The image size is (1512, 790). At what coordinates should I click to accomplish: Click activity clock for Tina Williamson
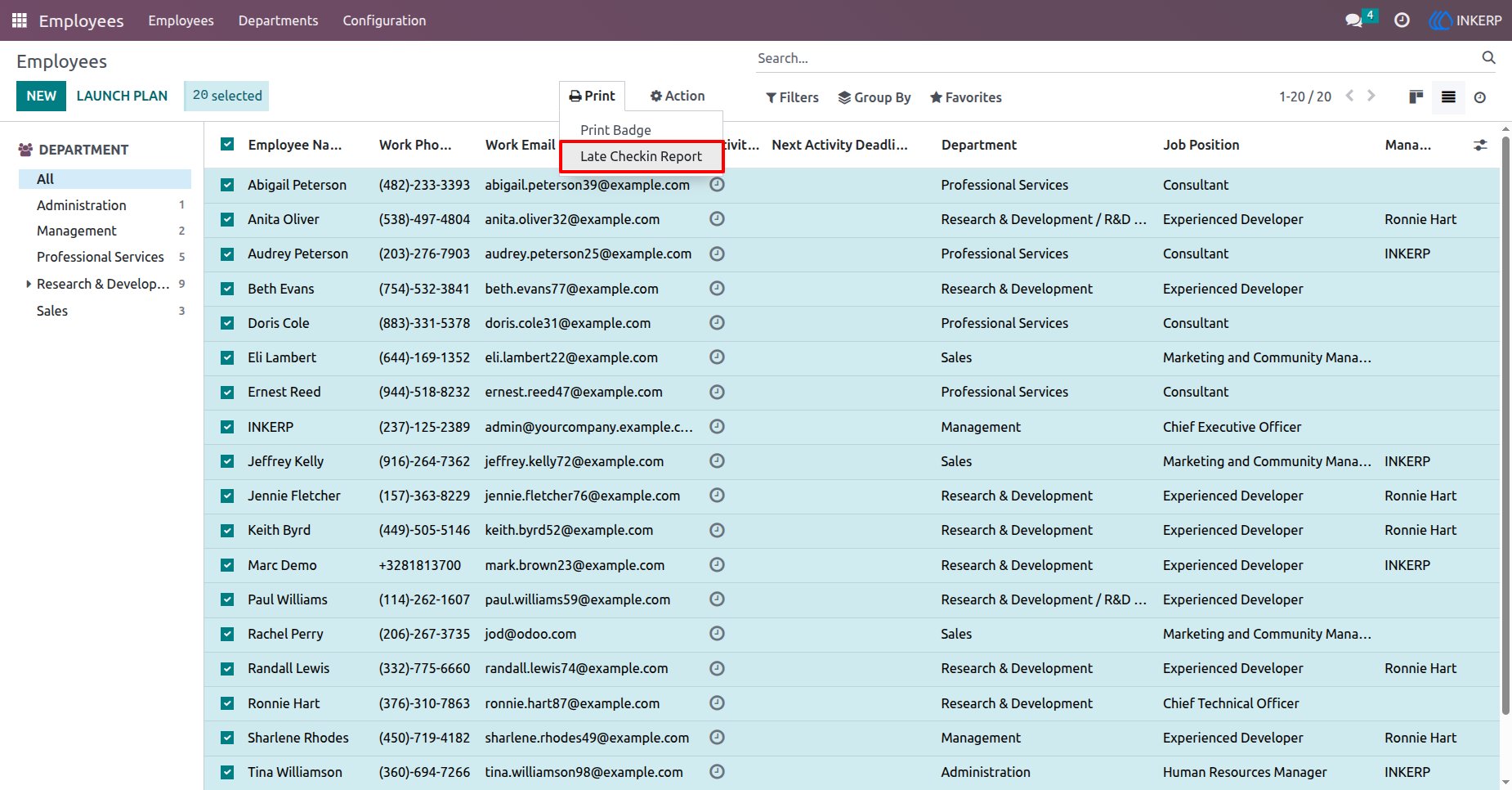click(717, 771)
